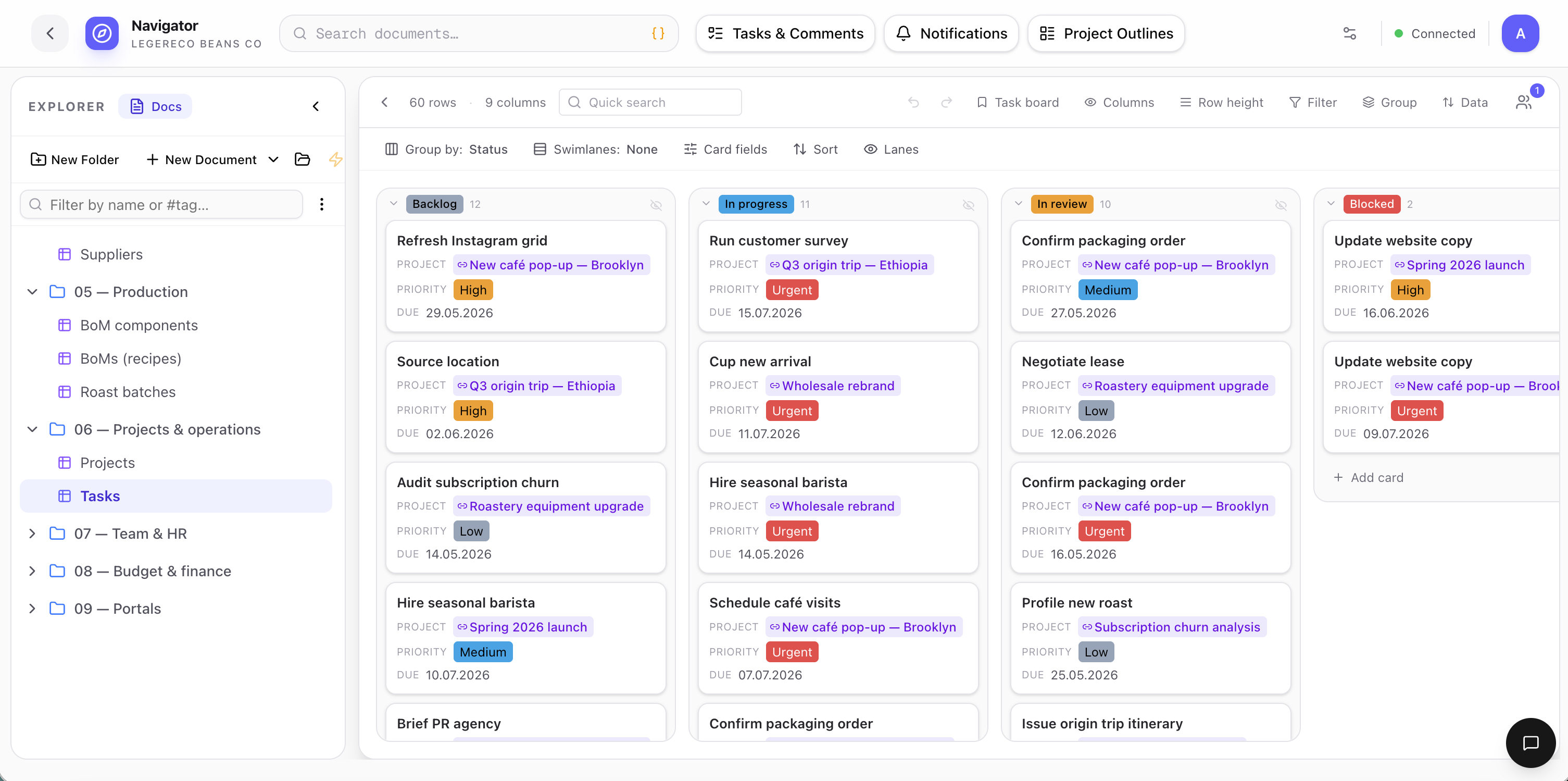Collapse the Explorer panel with the chevron
This screenshot has width=1568, height=781.
(316, 107)
